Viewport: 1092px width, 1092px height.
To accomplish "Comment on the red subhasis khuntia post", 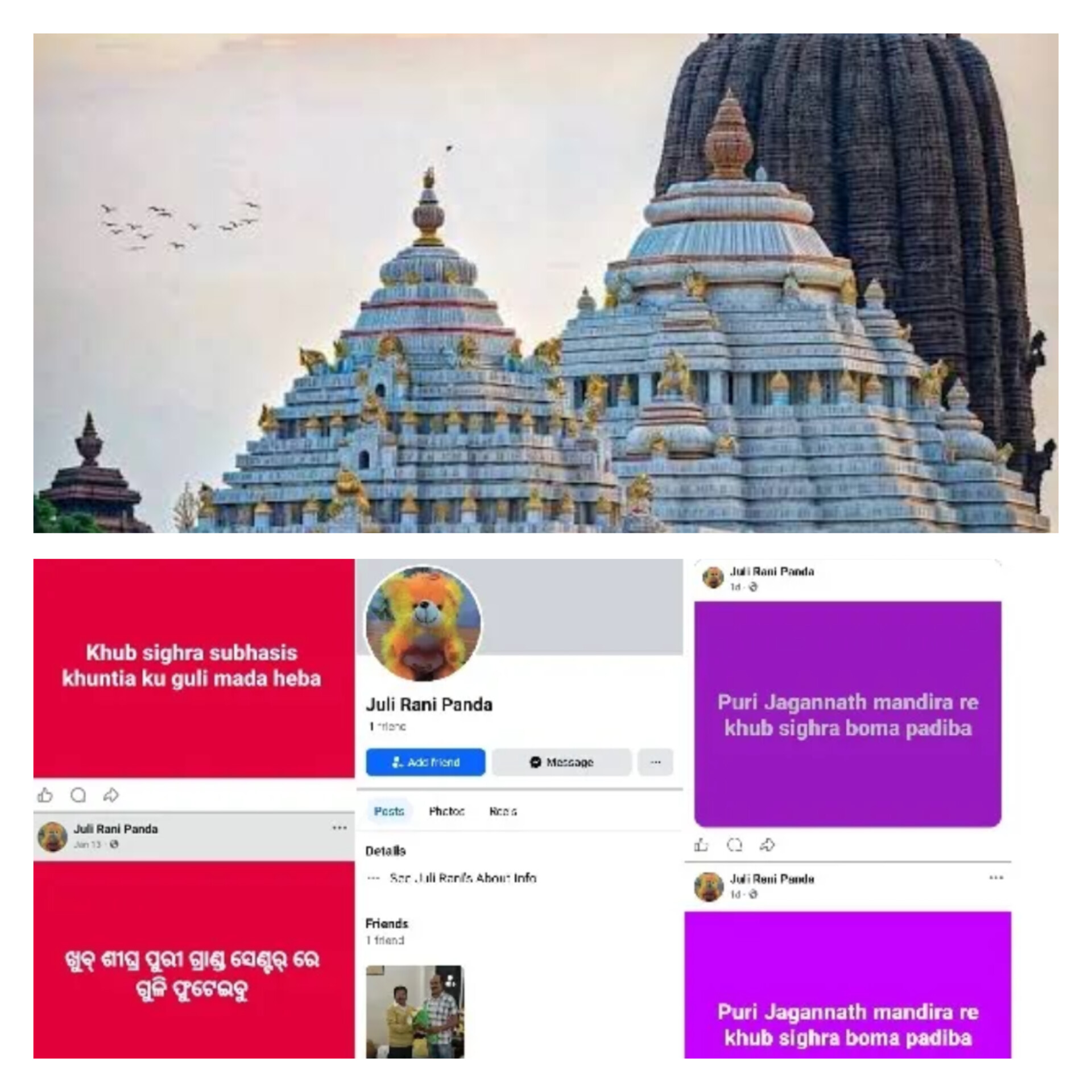I will (78, 795).
